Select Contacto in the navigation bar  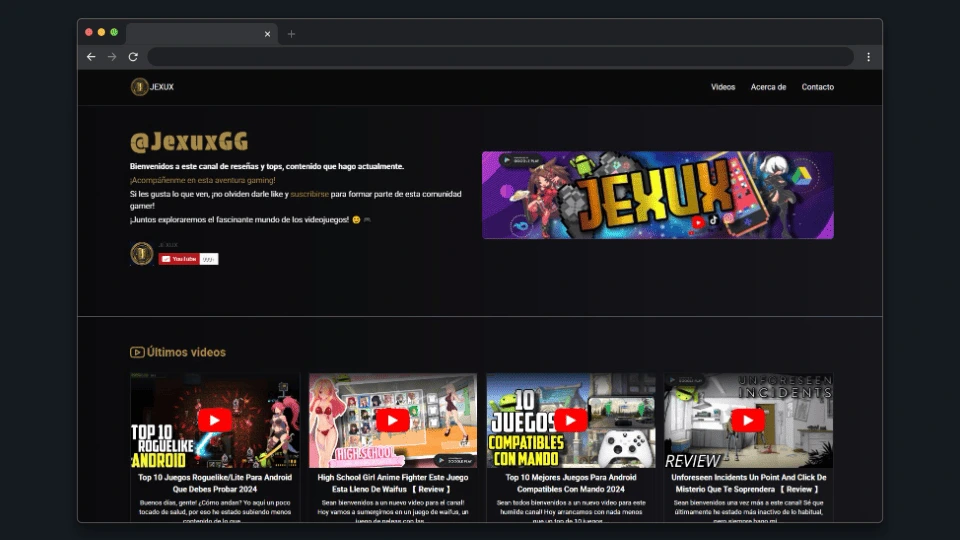[817, 87]
